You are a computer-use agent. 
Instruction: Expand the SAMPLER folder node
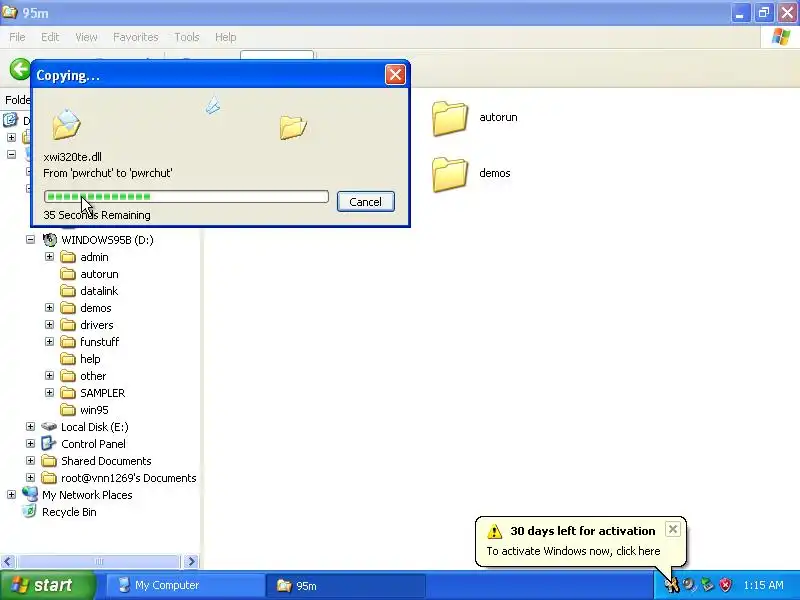coord(49,392)
